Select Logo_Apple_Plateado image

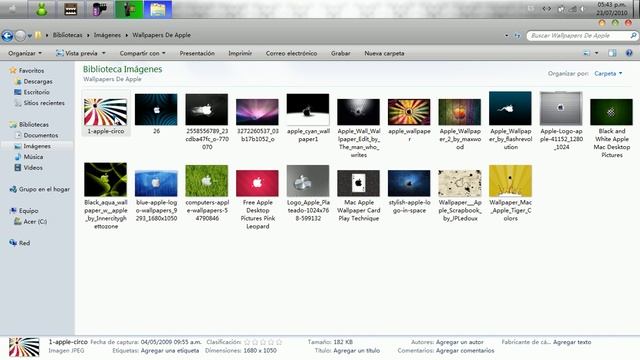tap(308, 181)
